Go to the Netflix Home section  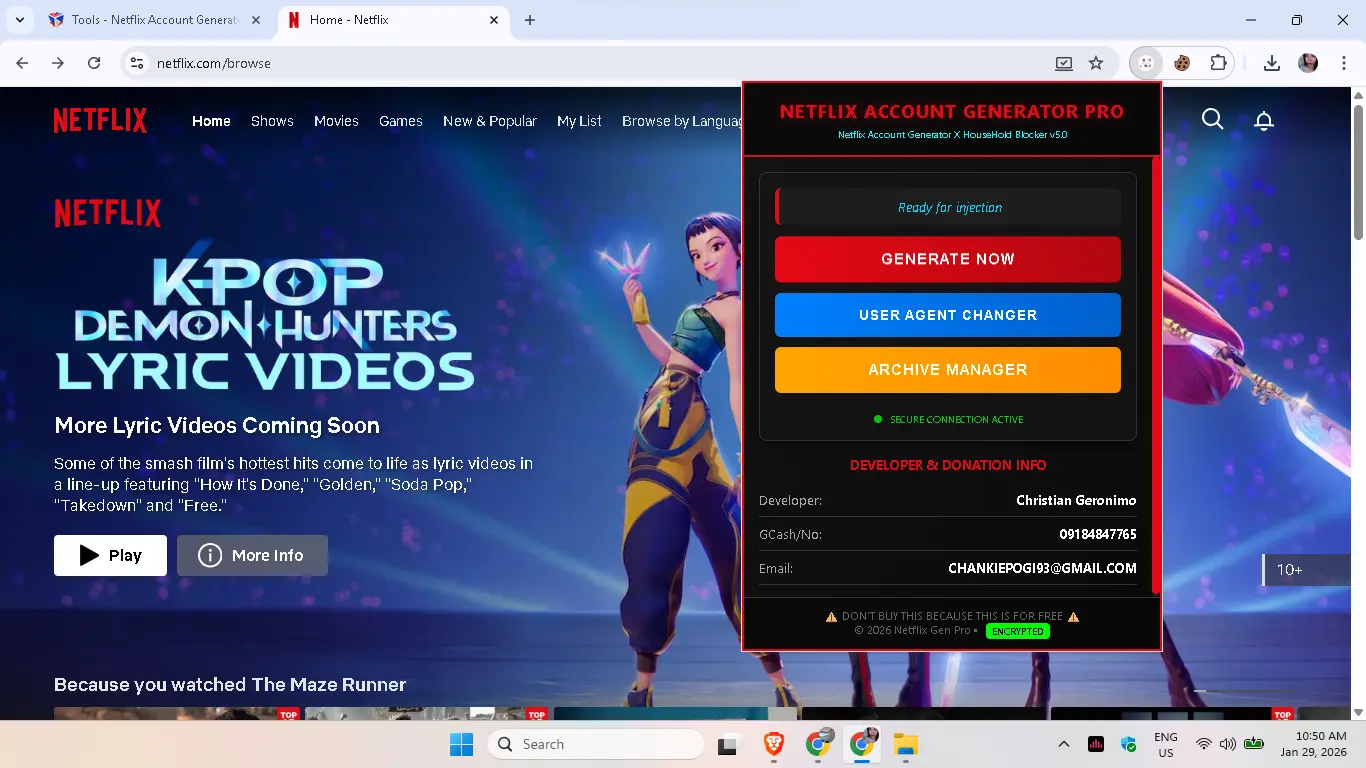pos(211,121)
